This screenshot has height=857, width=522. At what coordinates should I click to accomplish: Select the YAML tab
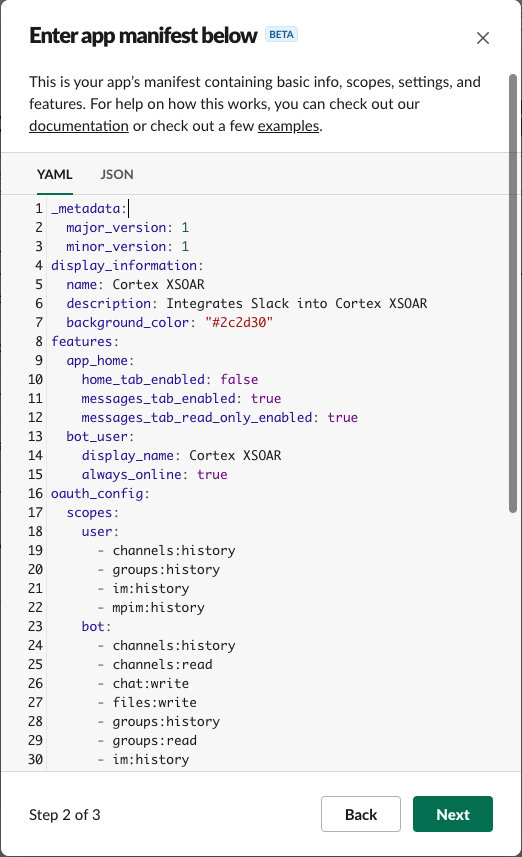55,174
